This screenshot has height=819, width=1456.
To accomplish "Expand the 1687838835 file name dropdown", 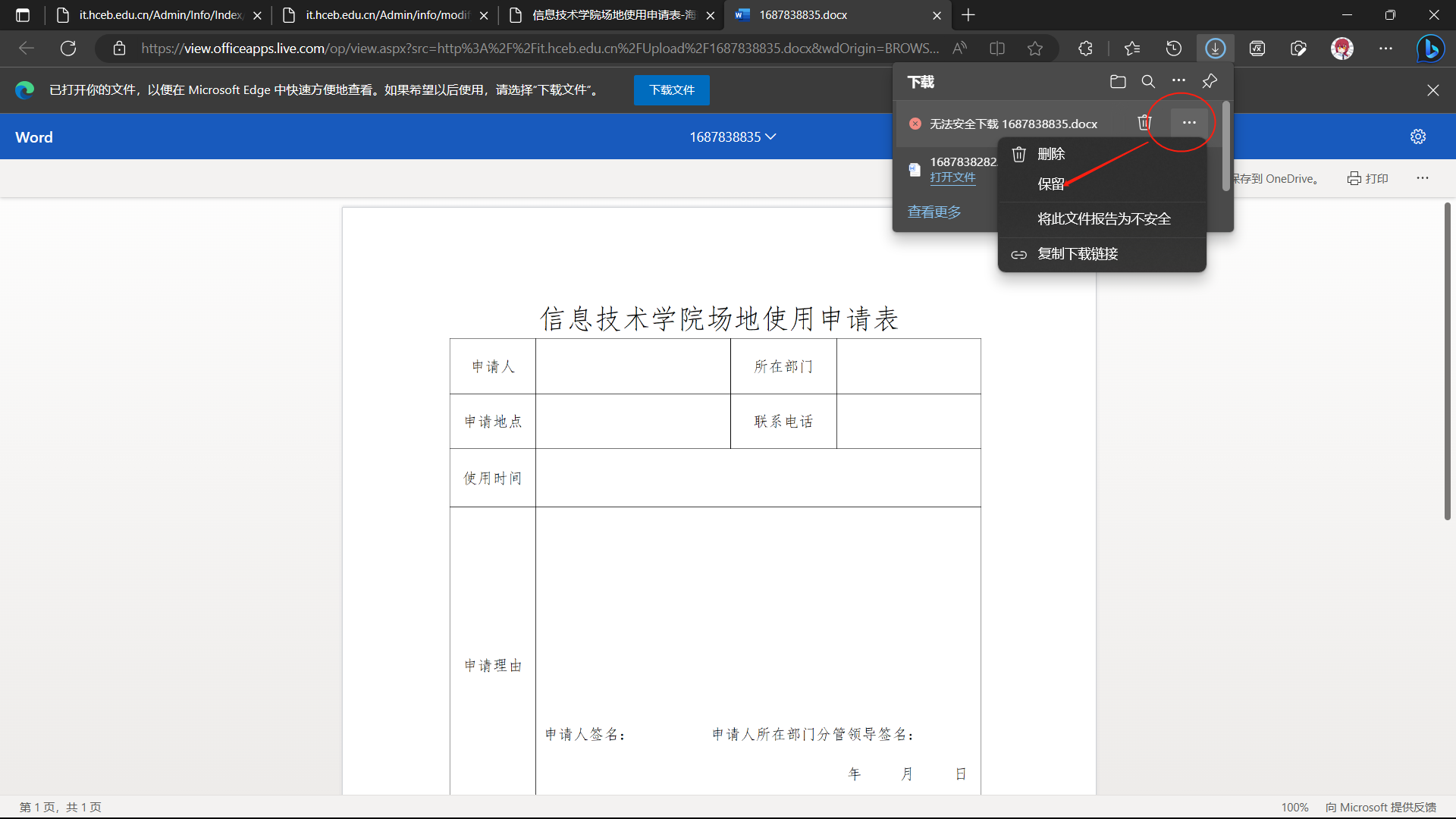I will coord(733,137).
